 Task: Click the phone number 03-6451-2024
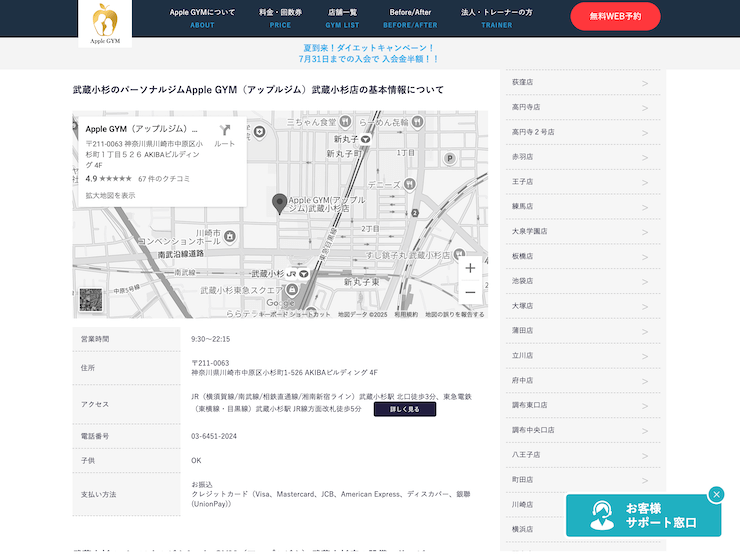214,436
